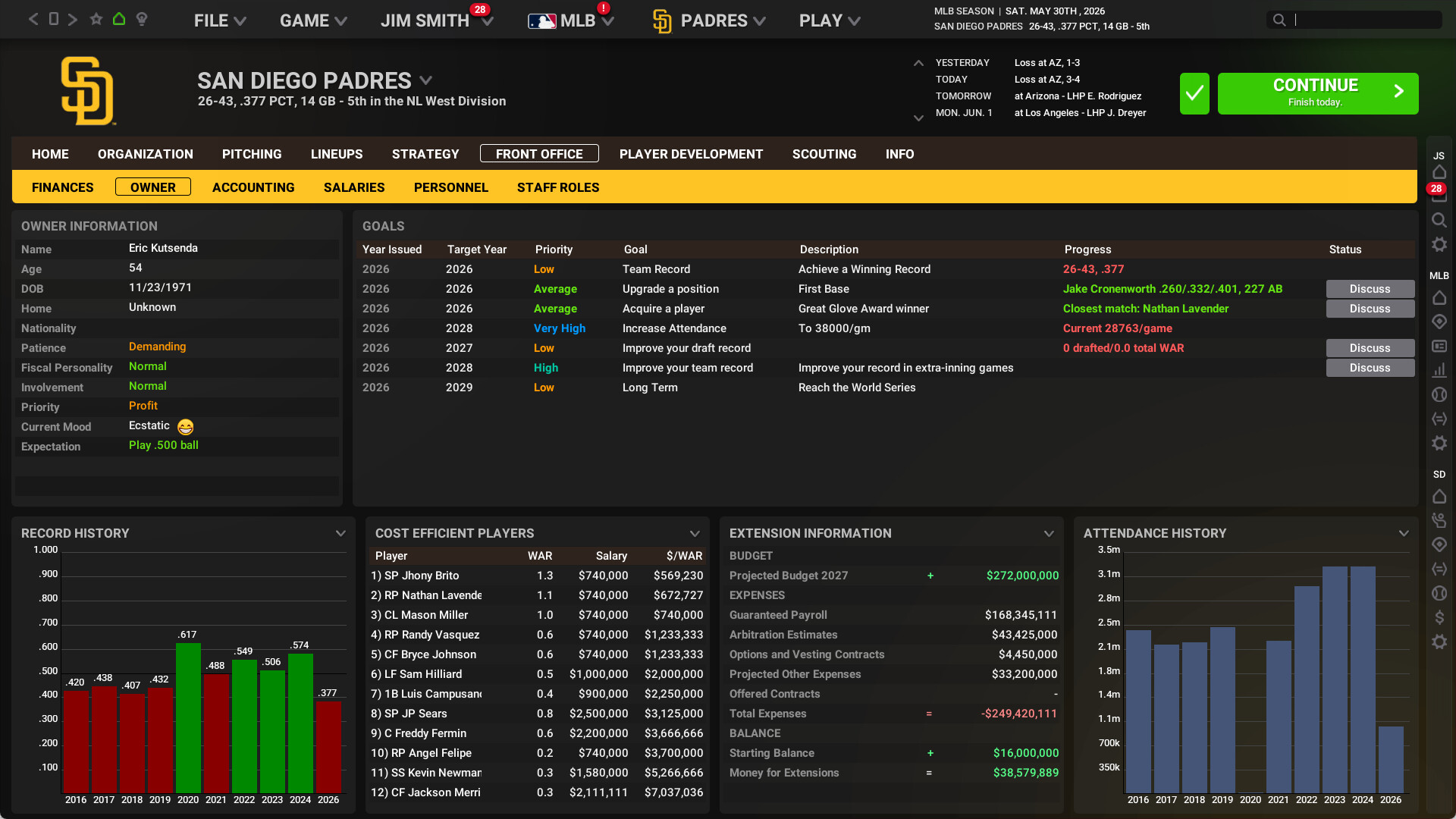Image resolution: width=1456 pixels, height=819 pixels.
Task: Click inside the search field at top right
Action: tap(1365, 19)
